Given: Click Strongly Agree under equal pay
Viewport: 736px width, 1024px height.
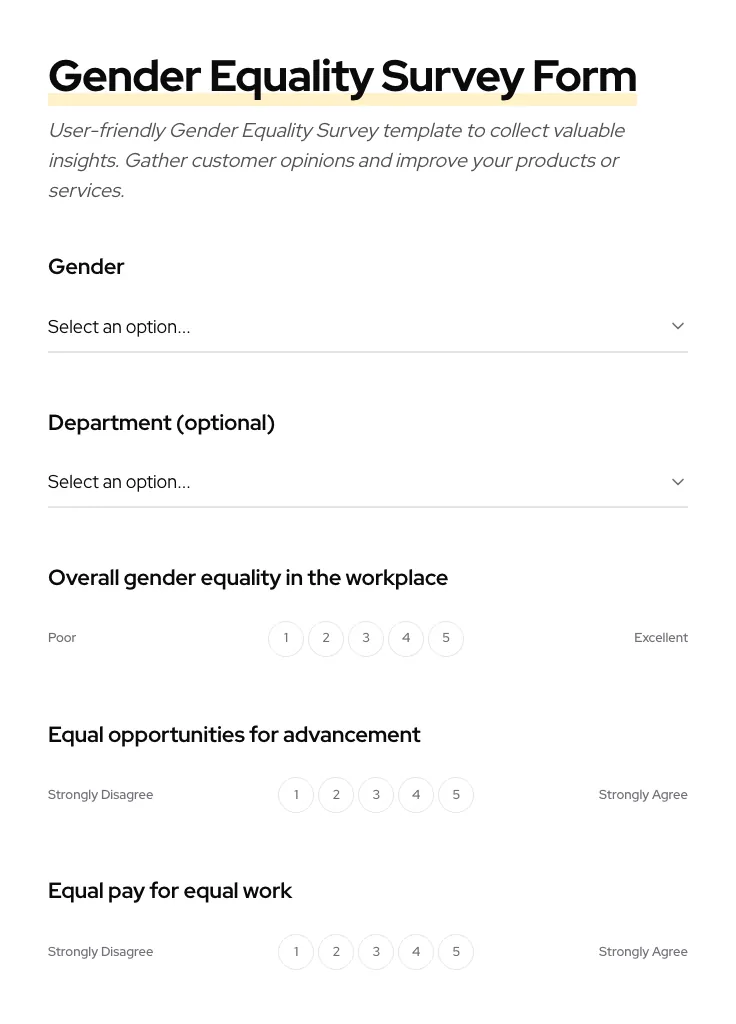Looking at the screenshot, I should coord(643,951).
